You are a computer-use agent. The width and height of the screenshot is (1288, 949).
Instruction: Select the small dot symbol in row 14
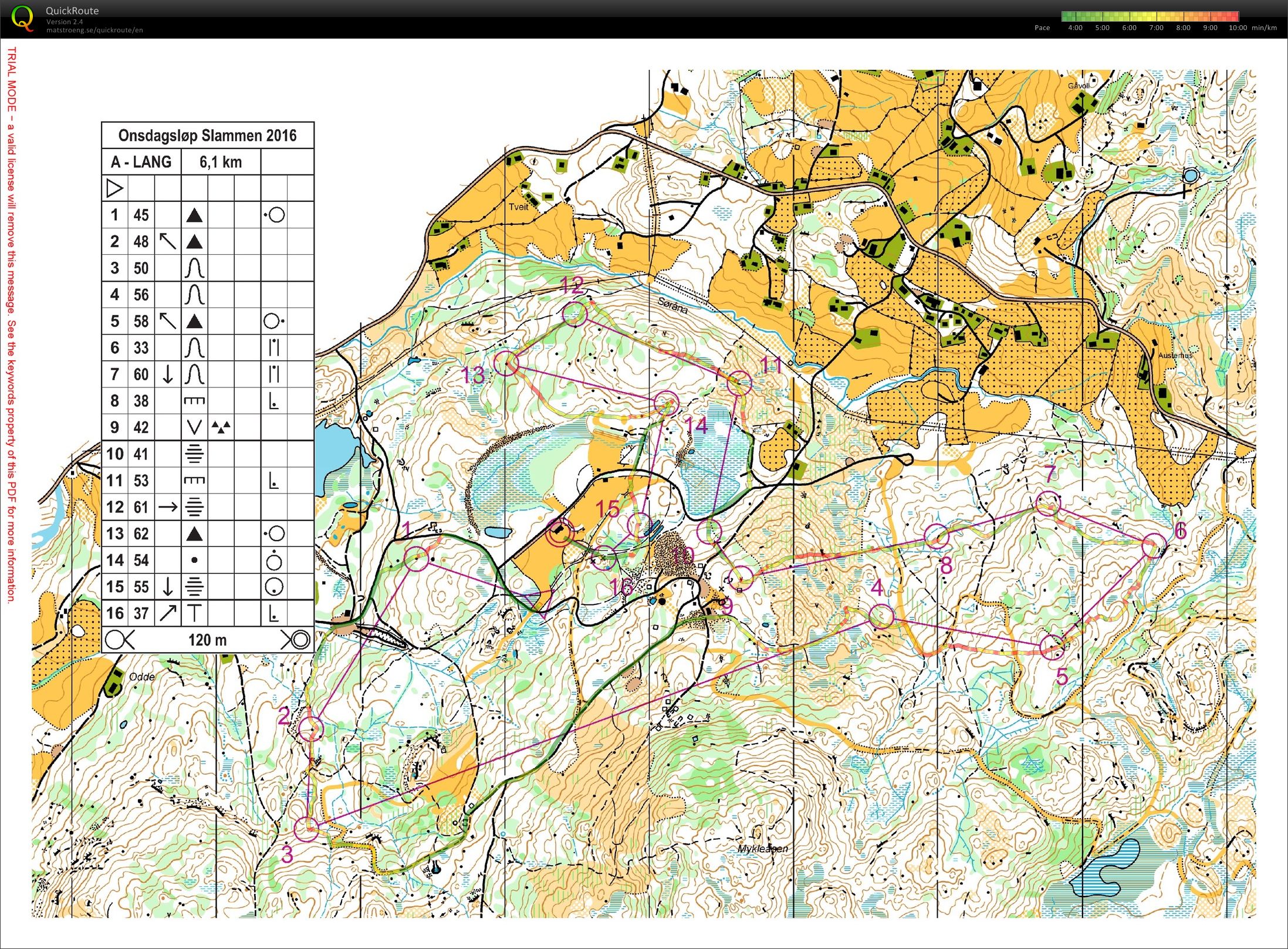pyautogui.click(x=194, y=560)
